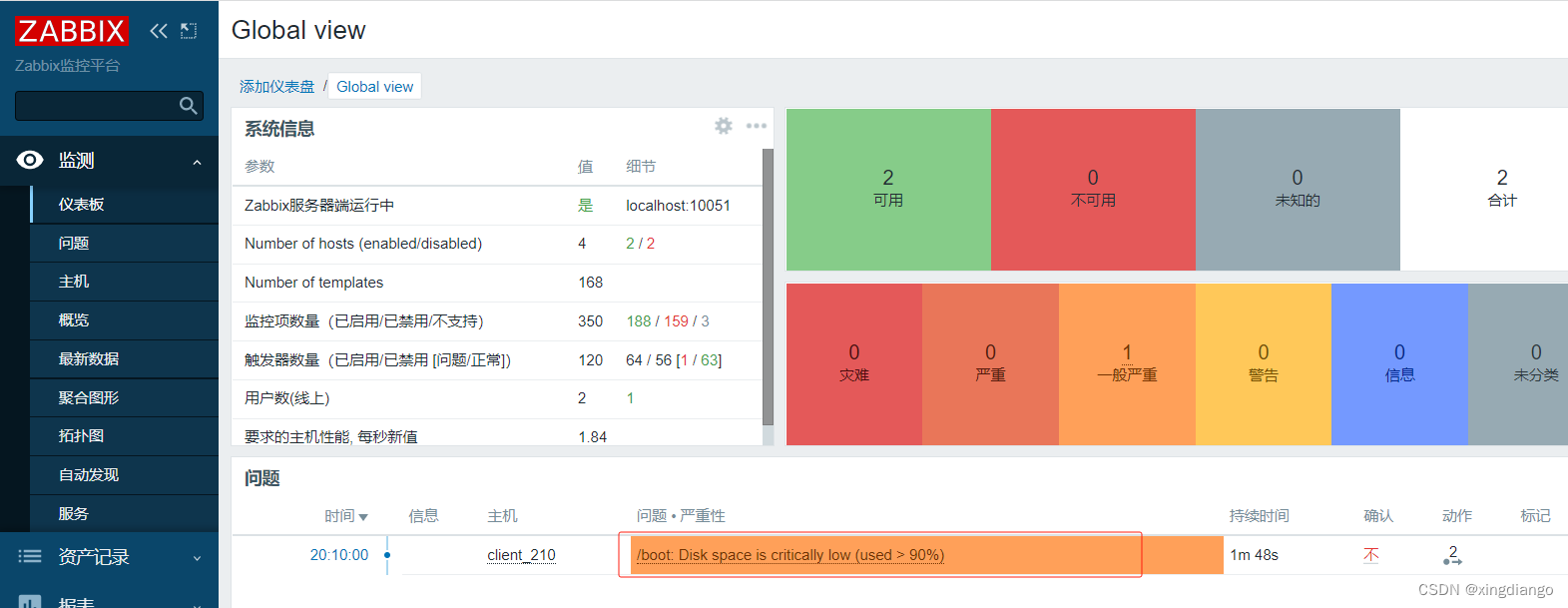
Task: Expand the 资产记录 menu section
Action: [197, 558]
